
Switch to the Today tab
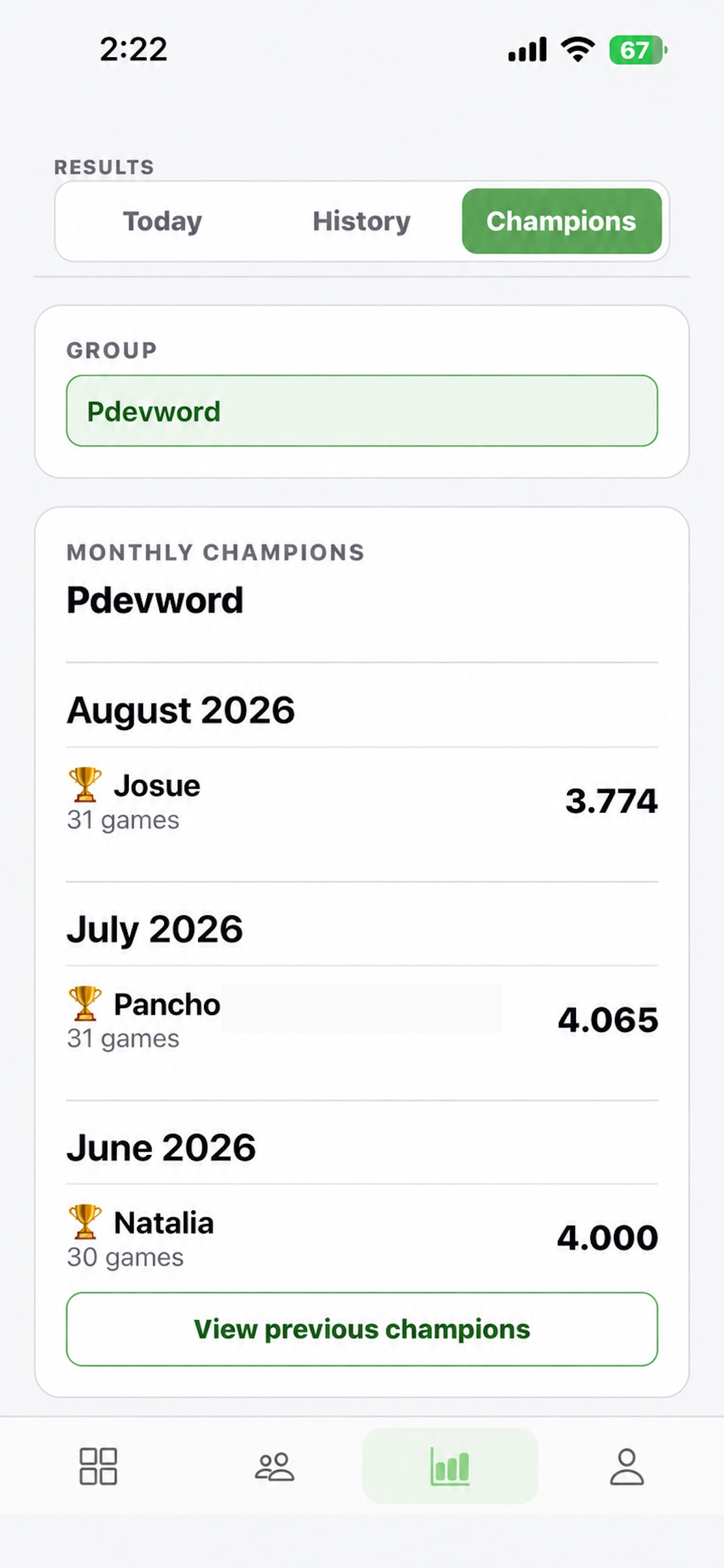163,221
